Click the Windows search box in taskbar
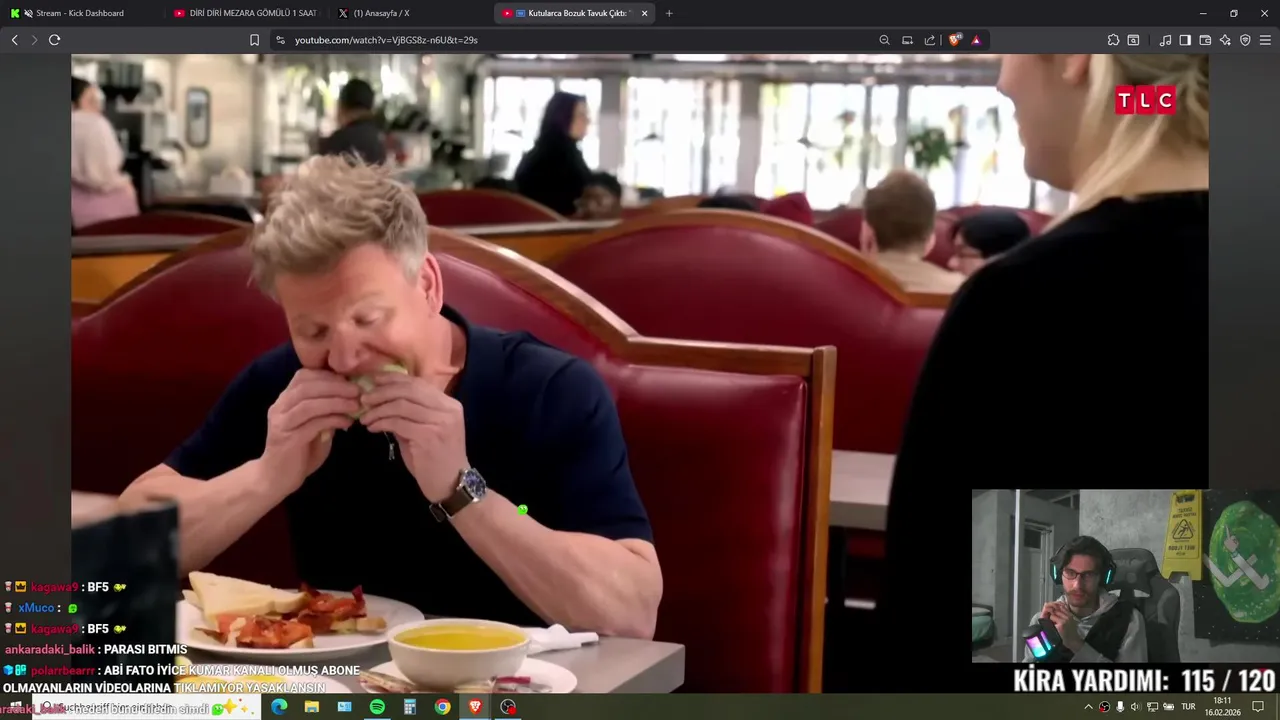The width and height of the screenshot is (1280, 720). coord(145,707)
